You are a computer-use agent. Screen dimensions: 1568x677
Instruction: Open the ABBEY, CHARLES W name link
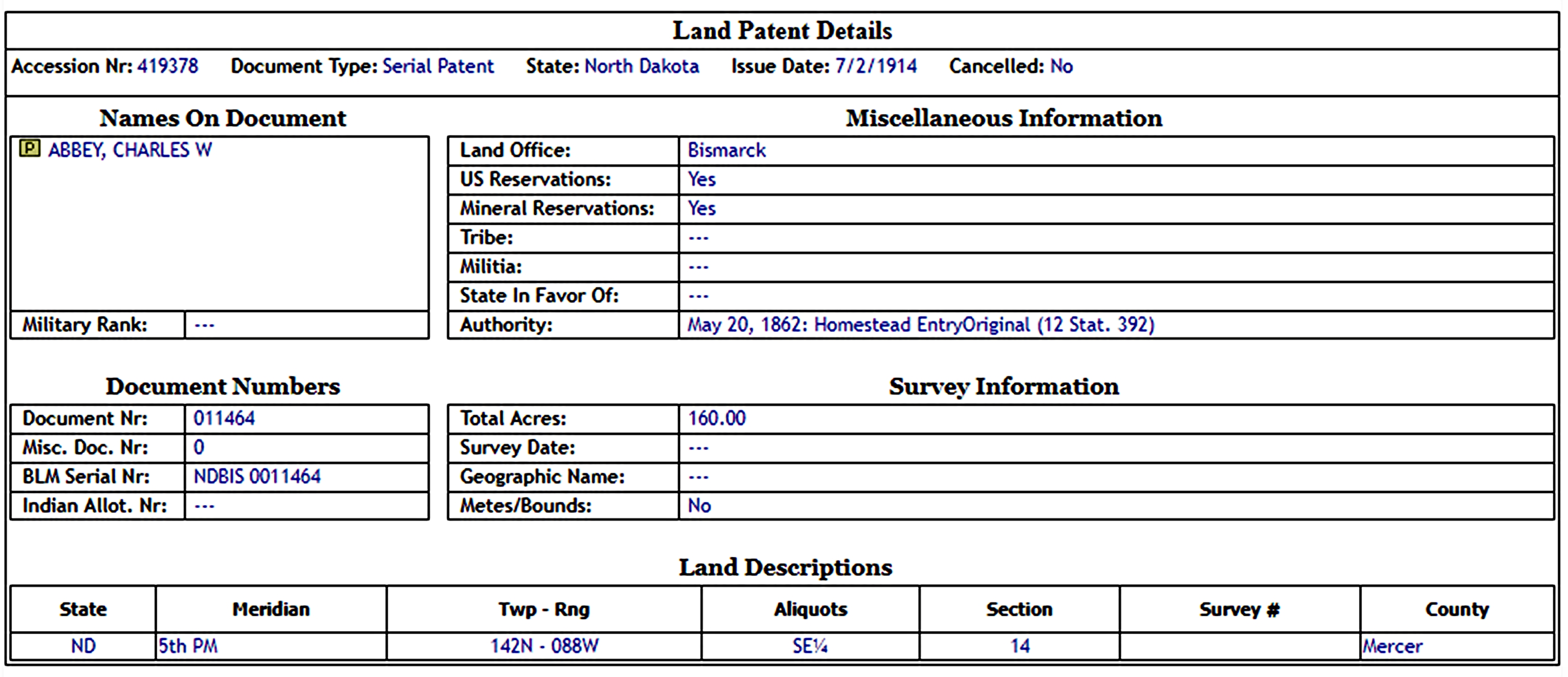pyautogui.click(x=130, y=150)
